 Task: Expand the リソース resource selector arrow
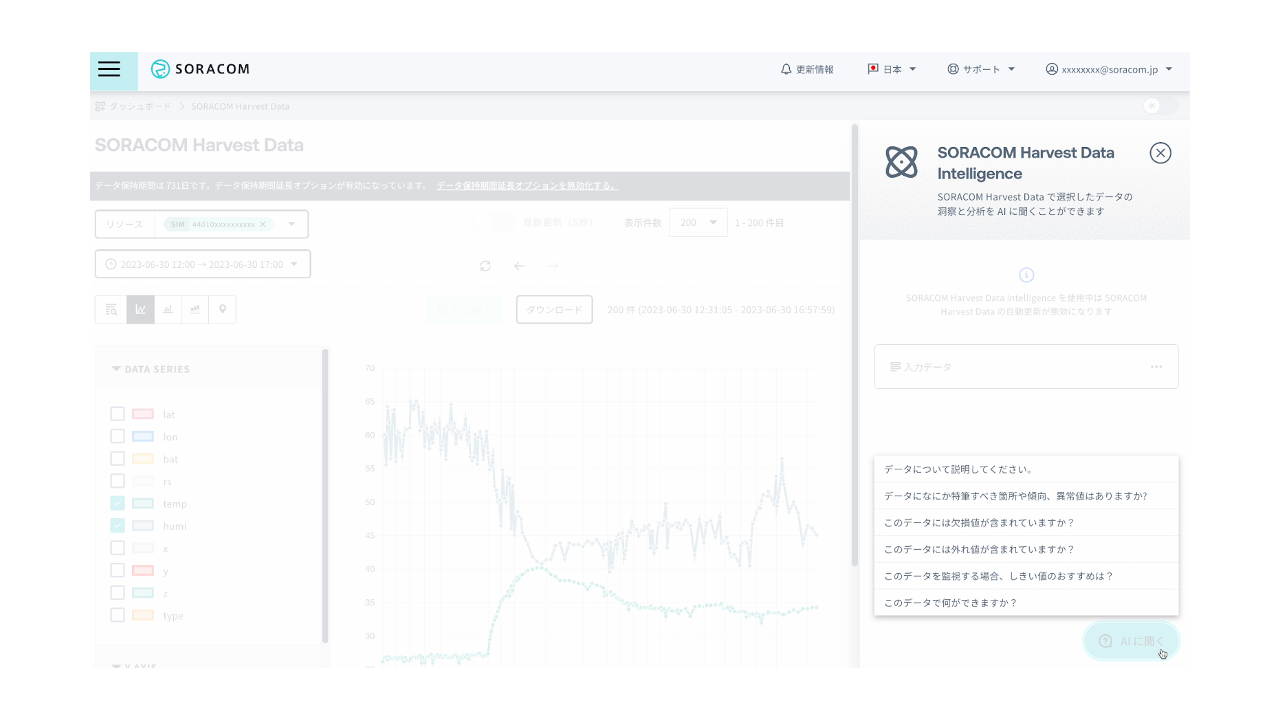(x=292, y=224)
